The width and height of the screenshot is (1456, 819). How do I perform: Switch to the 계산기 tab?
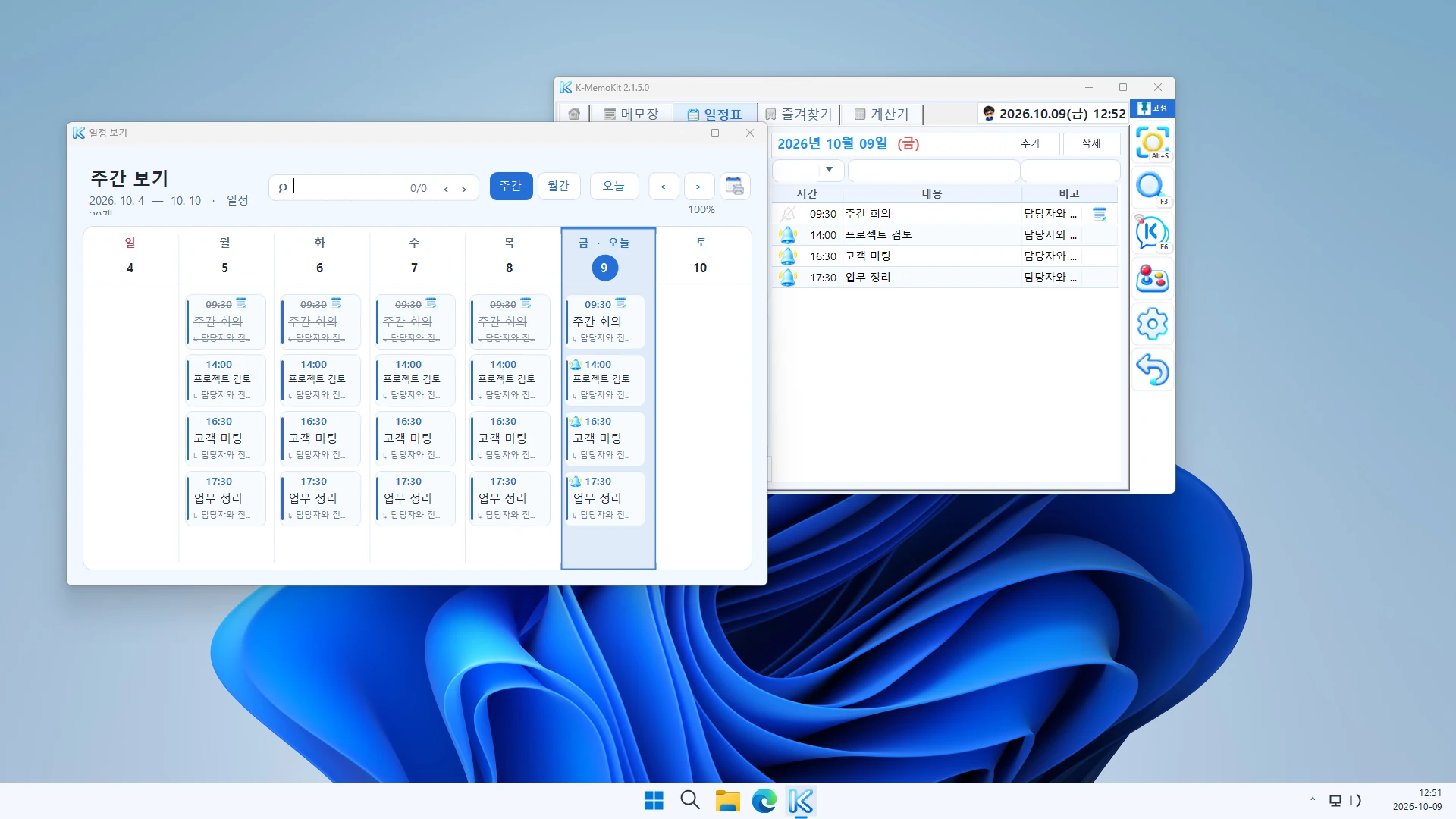click(882, 114)
